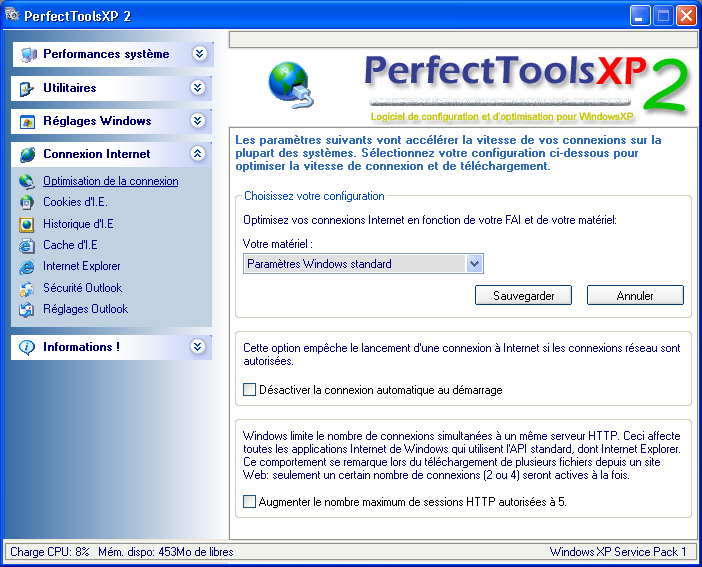This screenshot has width=702, height=567.
Task: Open the Historique d'I.E link
Action: point(78,223)
